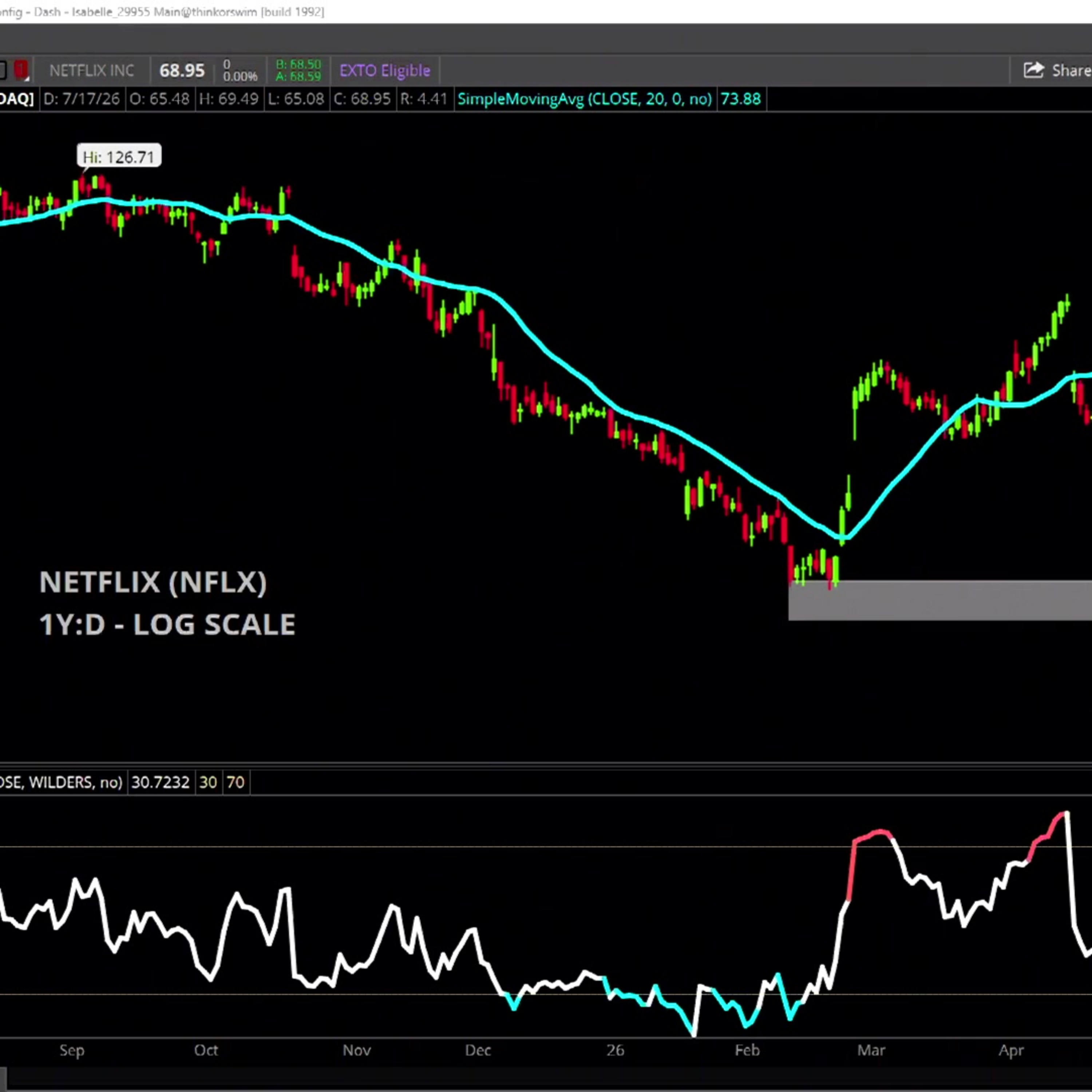
Task: Click the Sep label on the time axis
Action: click(x=72, y=1051)
